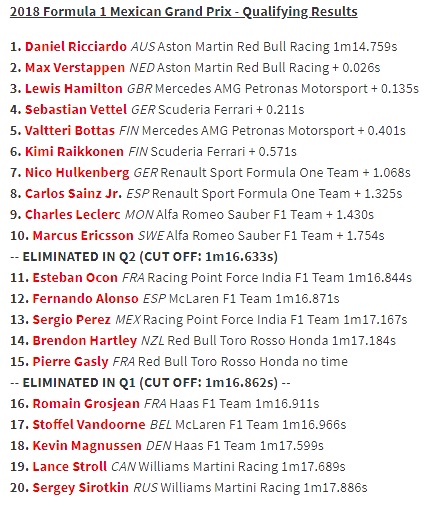Select Charles Leclerc's name link

(x=73, y=215)
